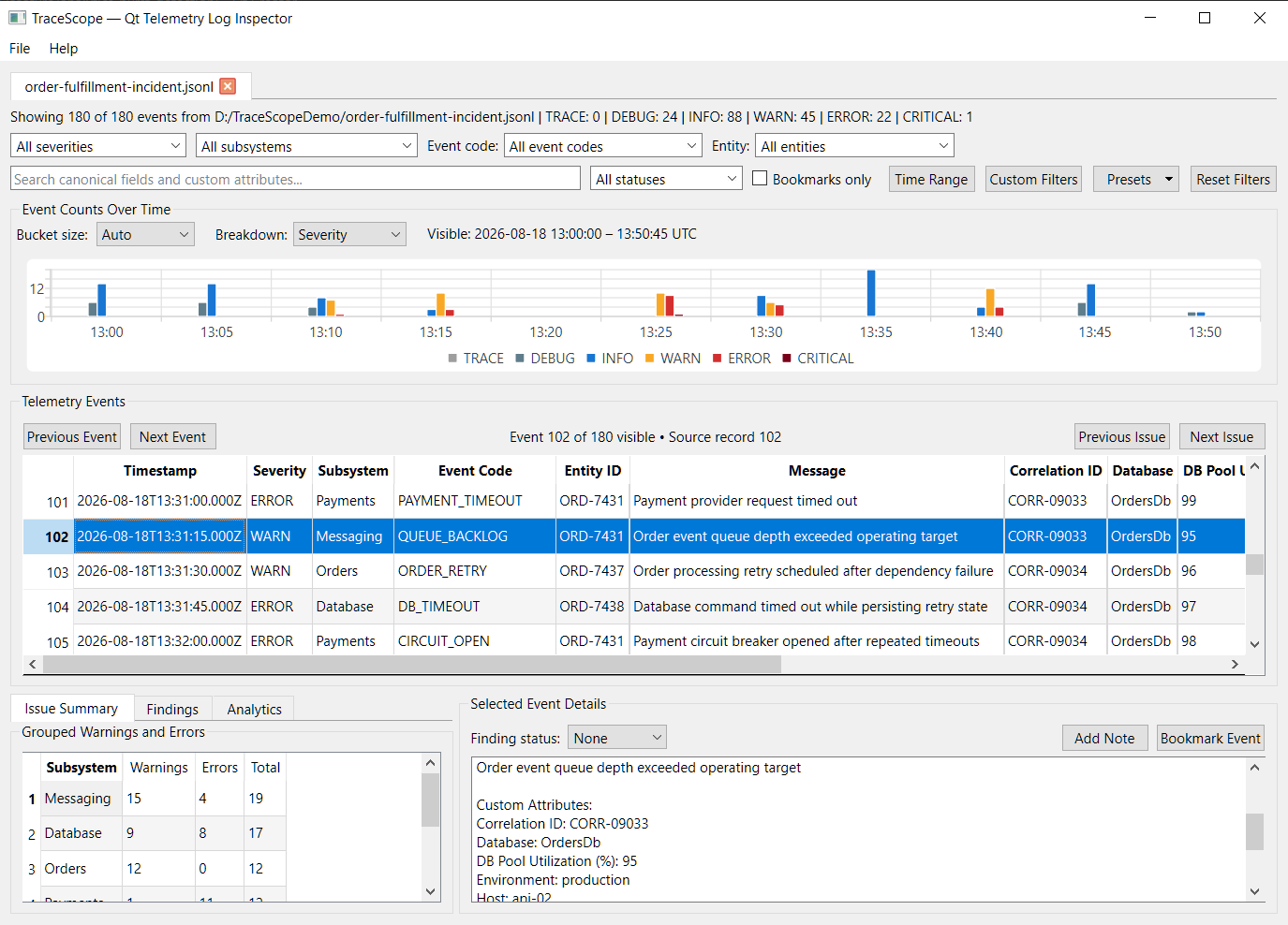Close the order-fulfillment-incident.jsonl tab
Screen dimensions: 1288x925
(x=228, y=86)
